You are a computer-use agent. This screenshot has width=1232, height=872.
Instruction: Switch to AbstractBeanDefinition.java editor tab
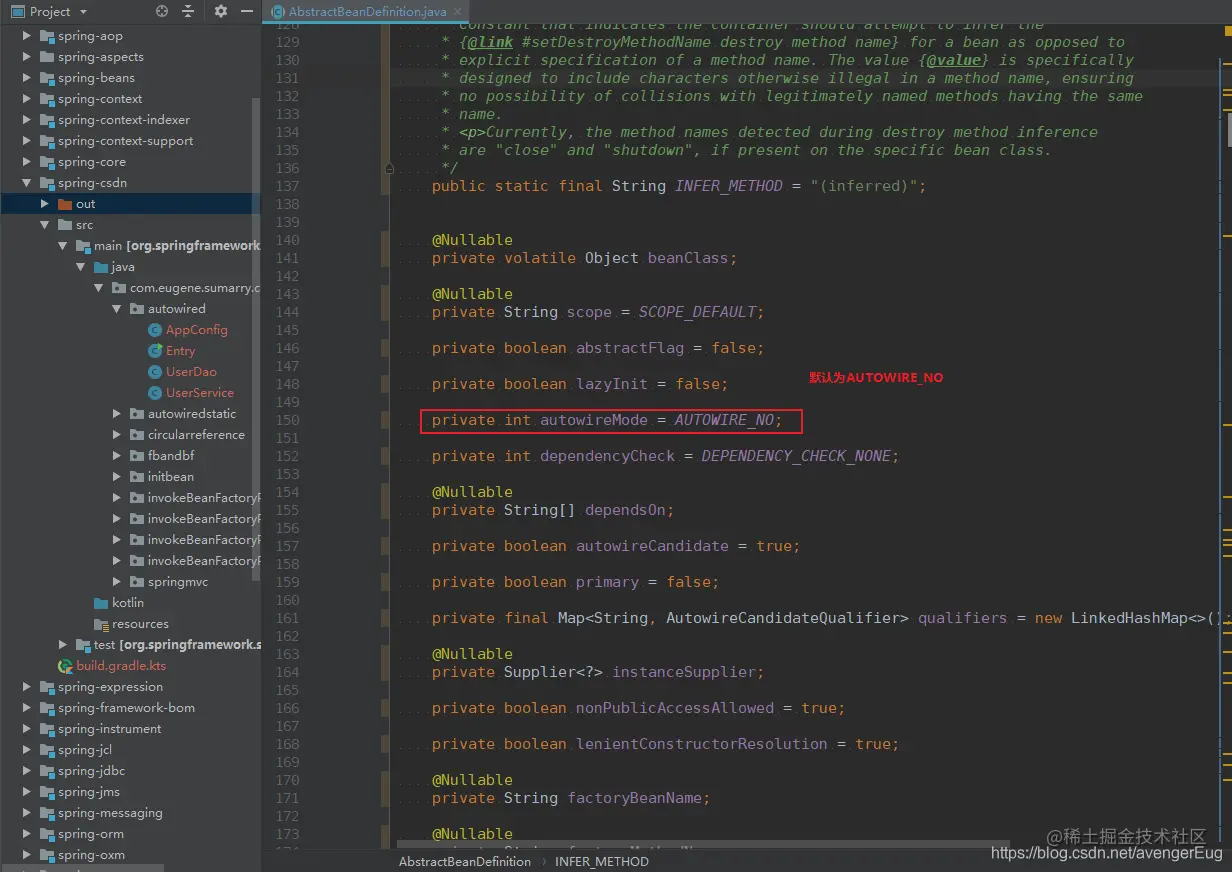(367, 12)
